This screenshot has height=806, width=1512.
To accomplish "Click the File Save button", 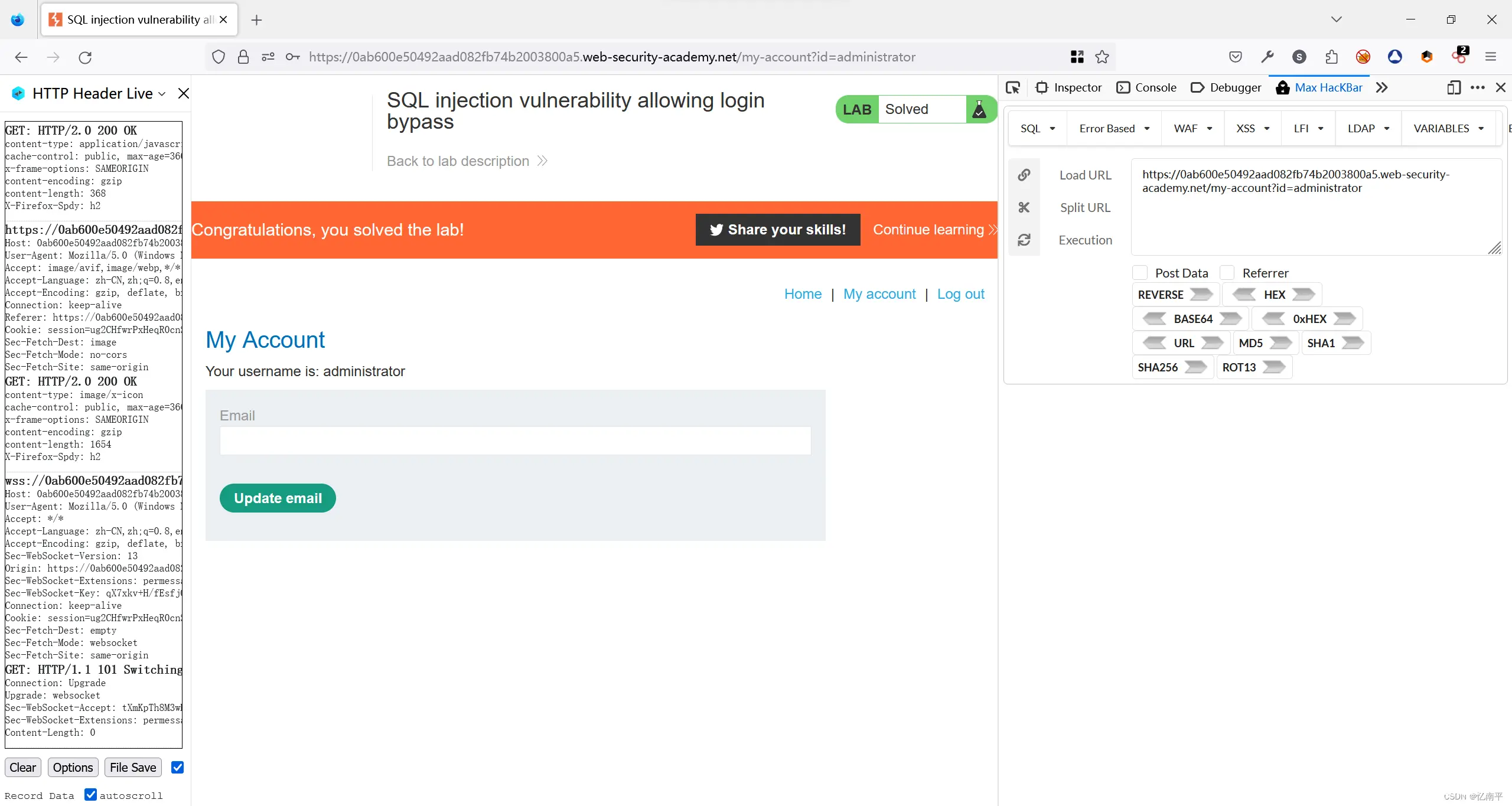I will pyautogui.click(x=133, y=767).
